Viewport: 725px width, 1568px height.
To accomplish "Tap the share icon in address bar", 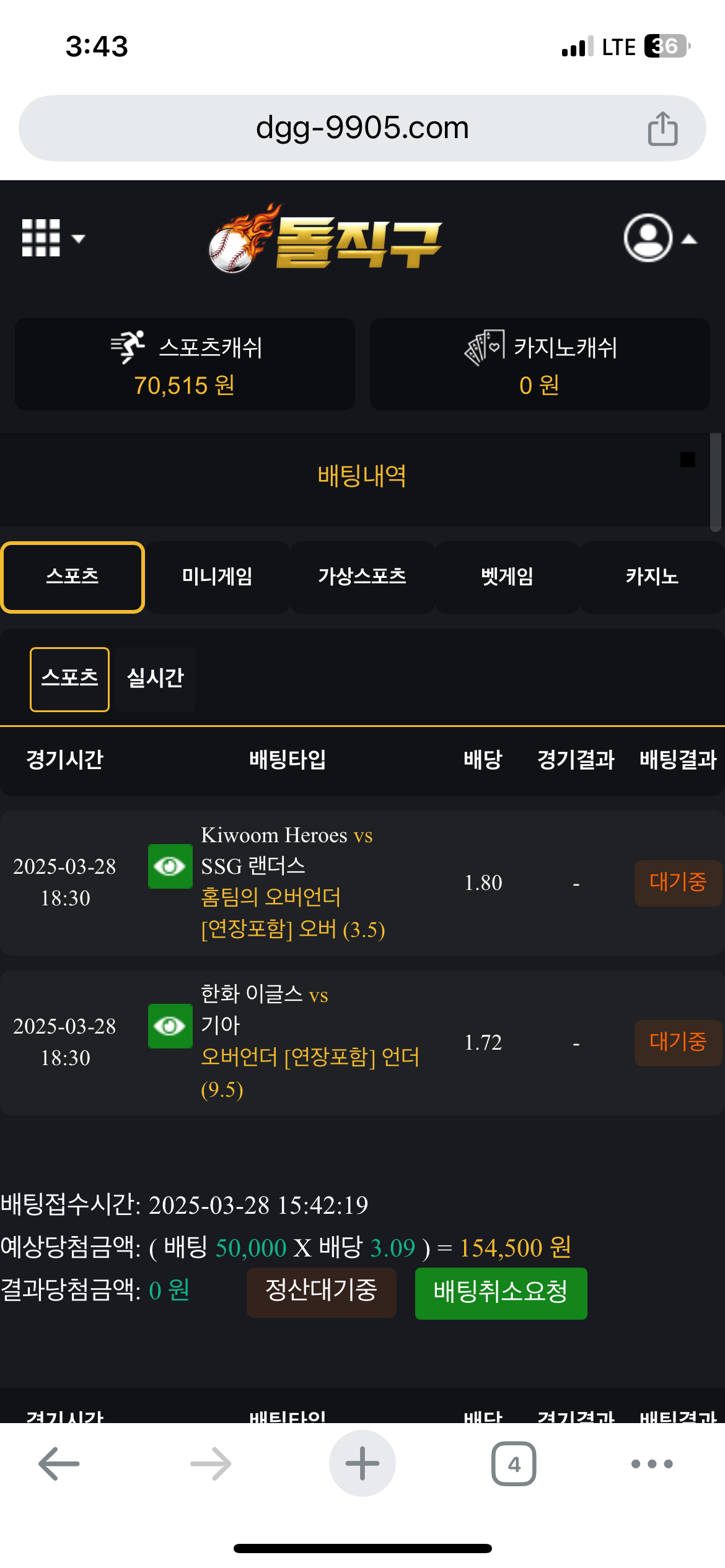I will point(662,129).
